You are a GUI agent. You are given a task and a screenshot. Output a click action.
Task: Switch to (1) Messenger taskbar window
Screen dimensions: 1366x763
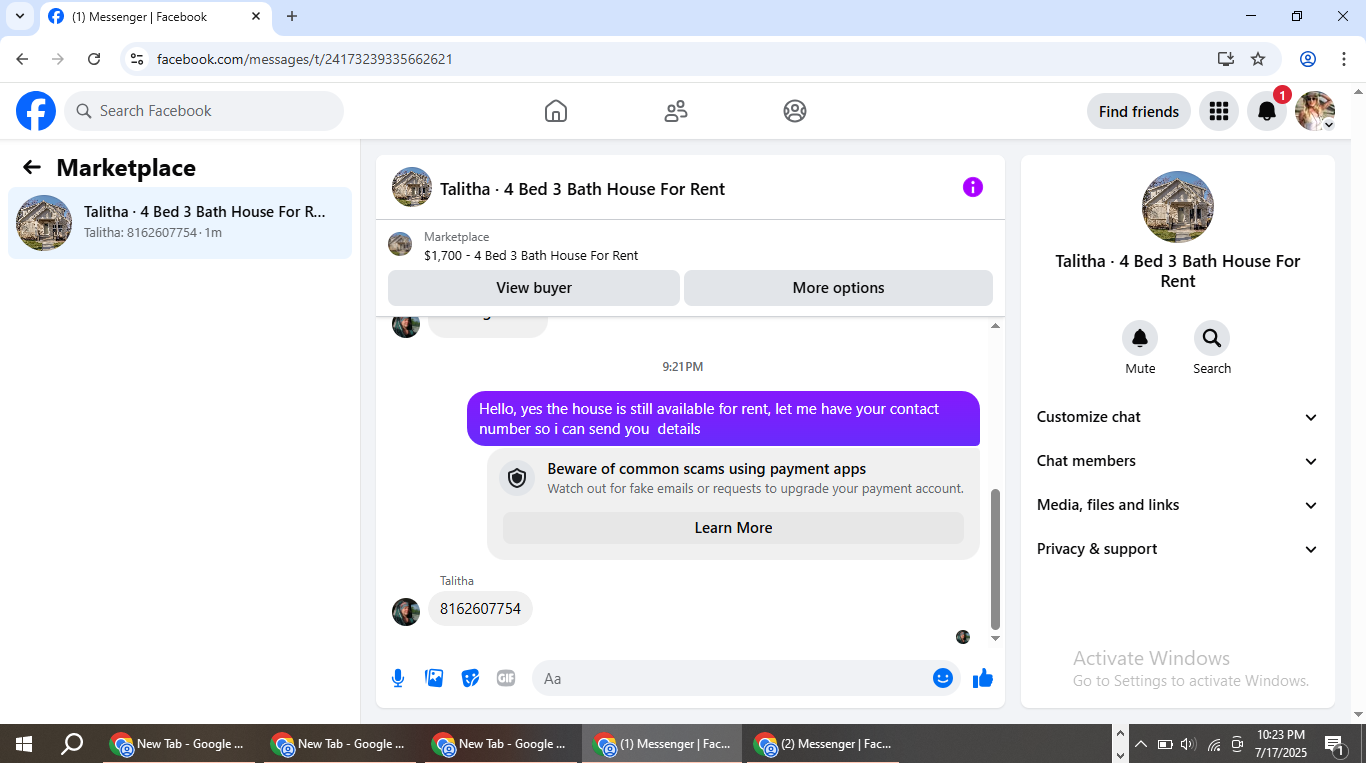click(x=664, y=744)
